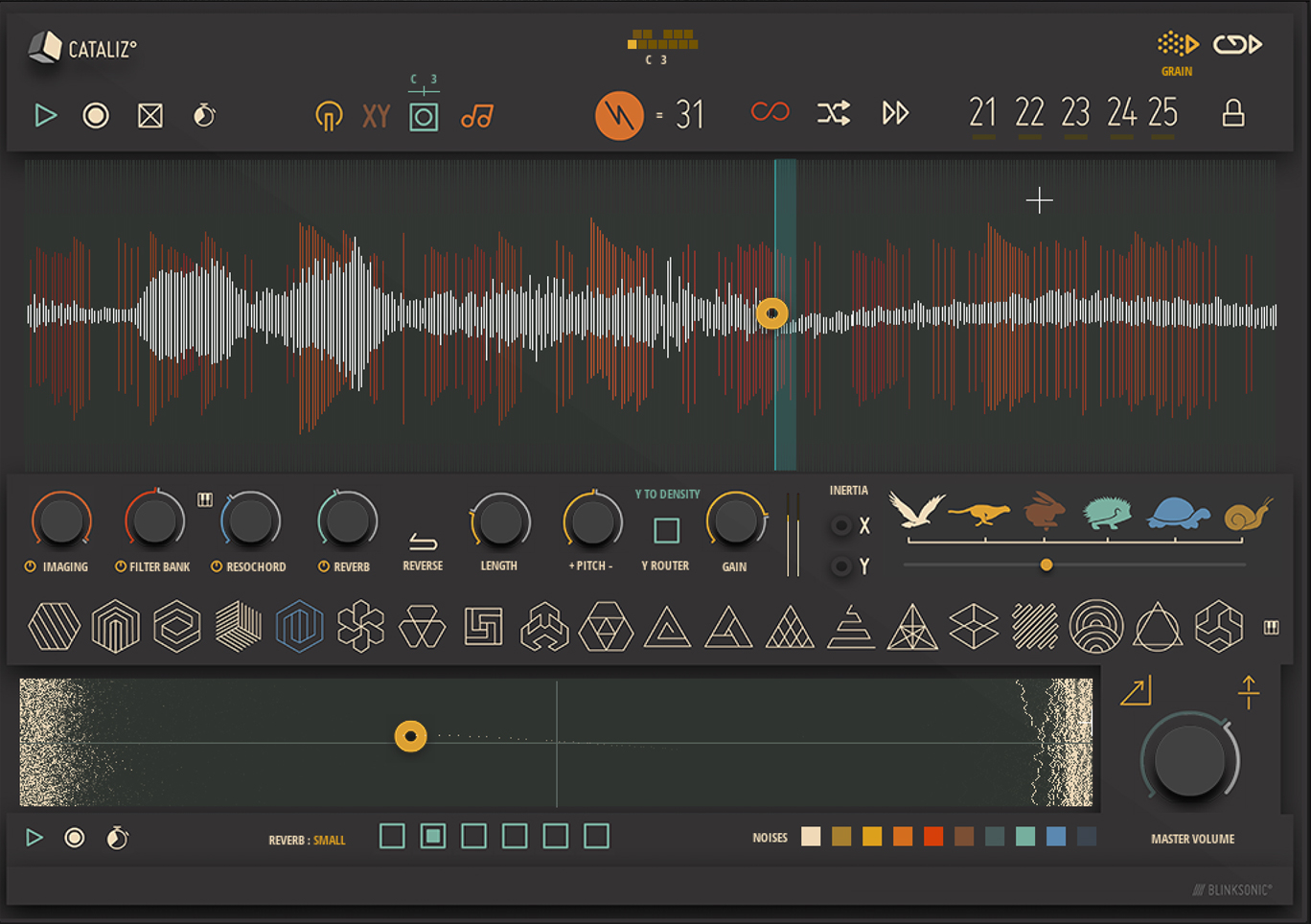Image resolution: width=1311 pixels, height=924 pixels.
Task: Click the Length knob
Action: (499, 523)
